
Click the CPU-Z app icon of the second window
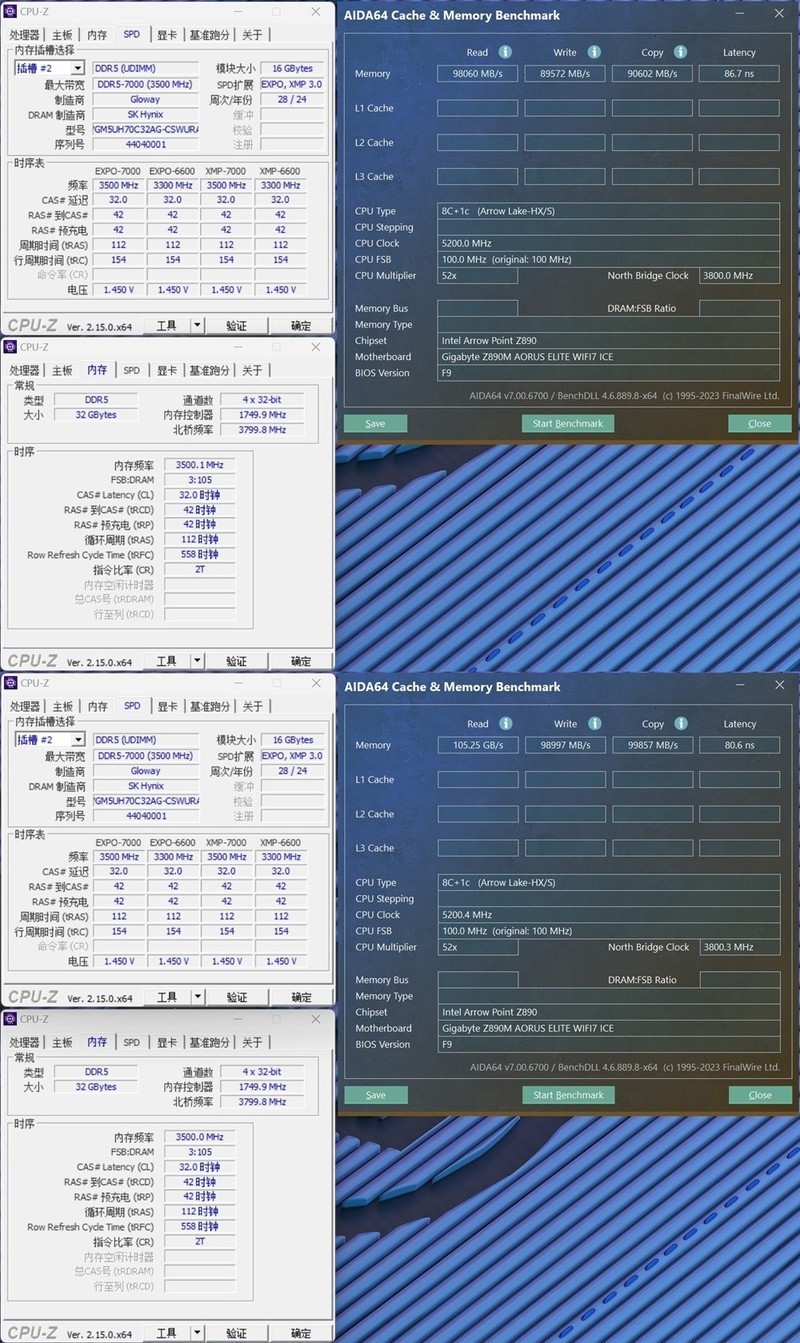tap(12, 347)
